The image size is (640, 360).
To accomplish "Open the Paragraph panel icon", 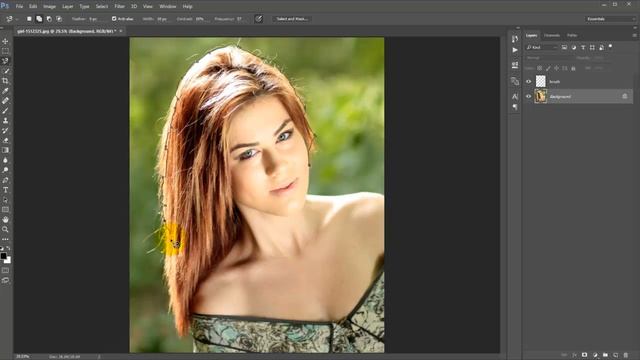I will (515, 107).
